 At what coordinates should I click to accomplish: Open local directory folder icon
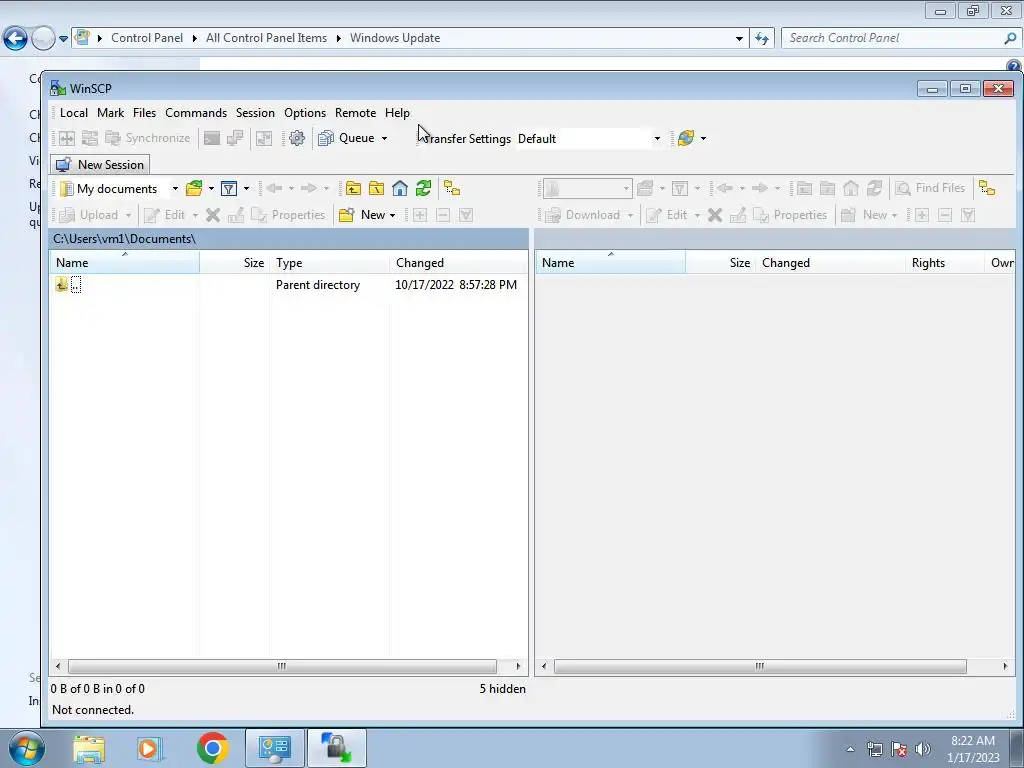(193, 189)
